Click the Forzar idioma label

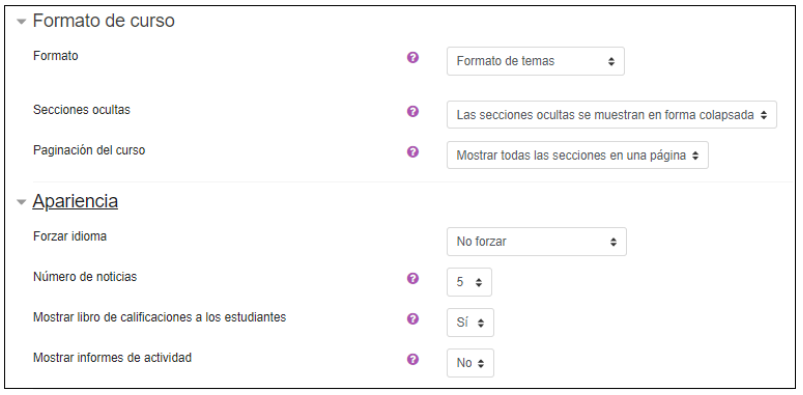pos(70,236)
